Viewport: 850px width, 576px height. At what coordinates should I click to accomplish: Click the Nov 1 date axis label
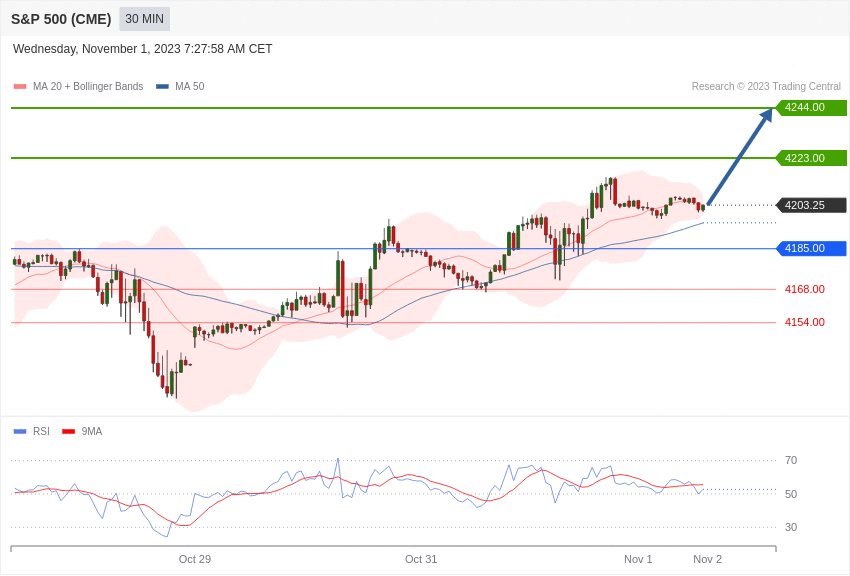[x=638, y=559]
